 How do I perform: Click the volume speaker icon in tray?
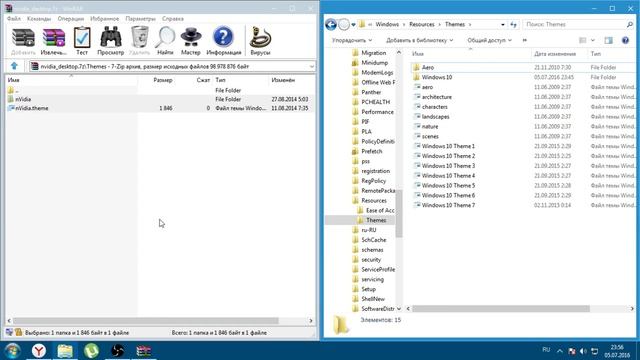click(583, 351)
